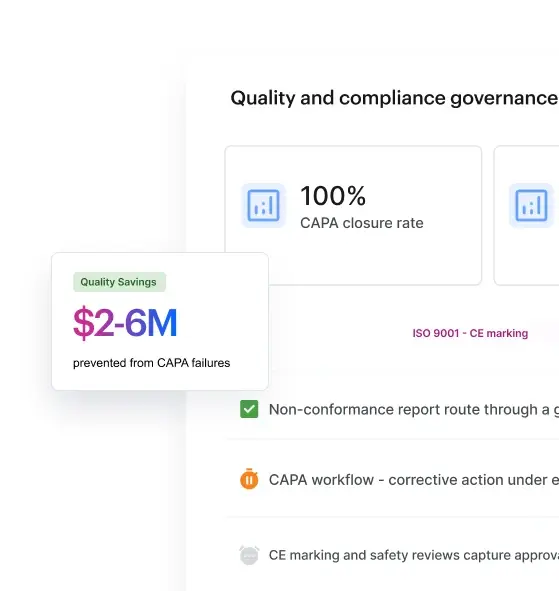Image resolution: width=559 pixels, height=591 pixels.
Task: Click 'prevented from CAPA failures' text
Action: tap(152, 363)
